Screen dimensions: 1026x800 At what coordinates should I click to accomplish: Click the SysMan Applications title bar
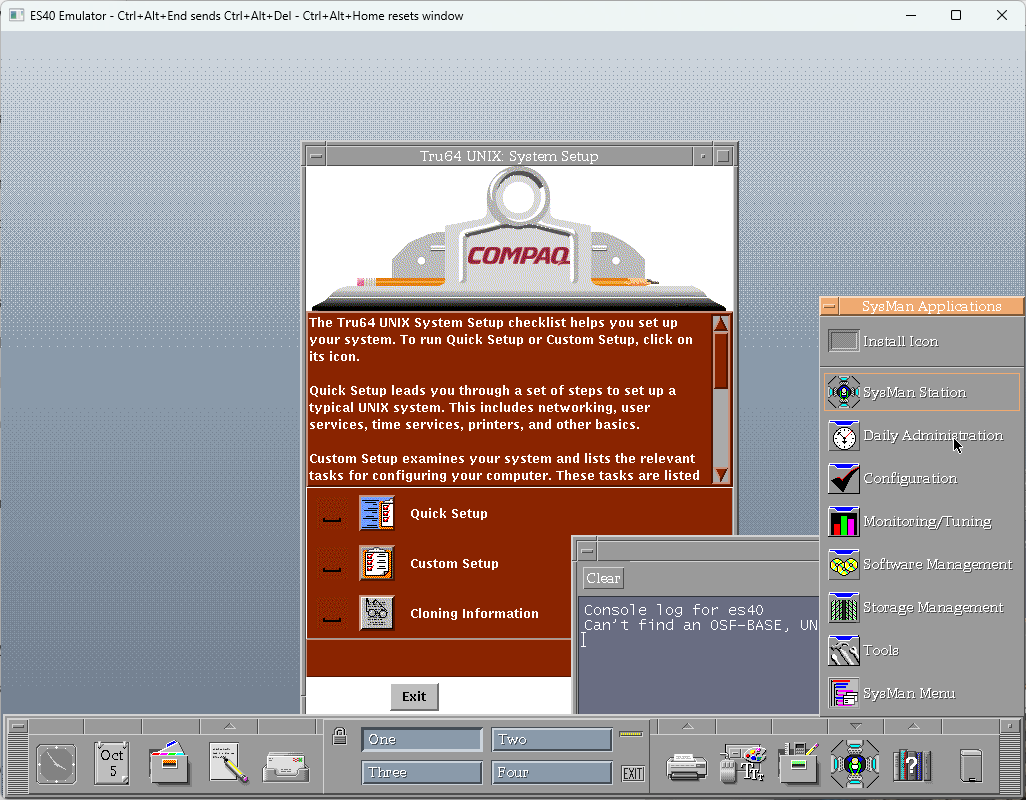[931, 306]
